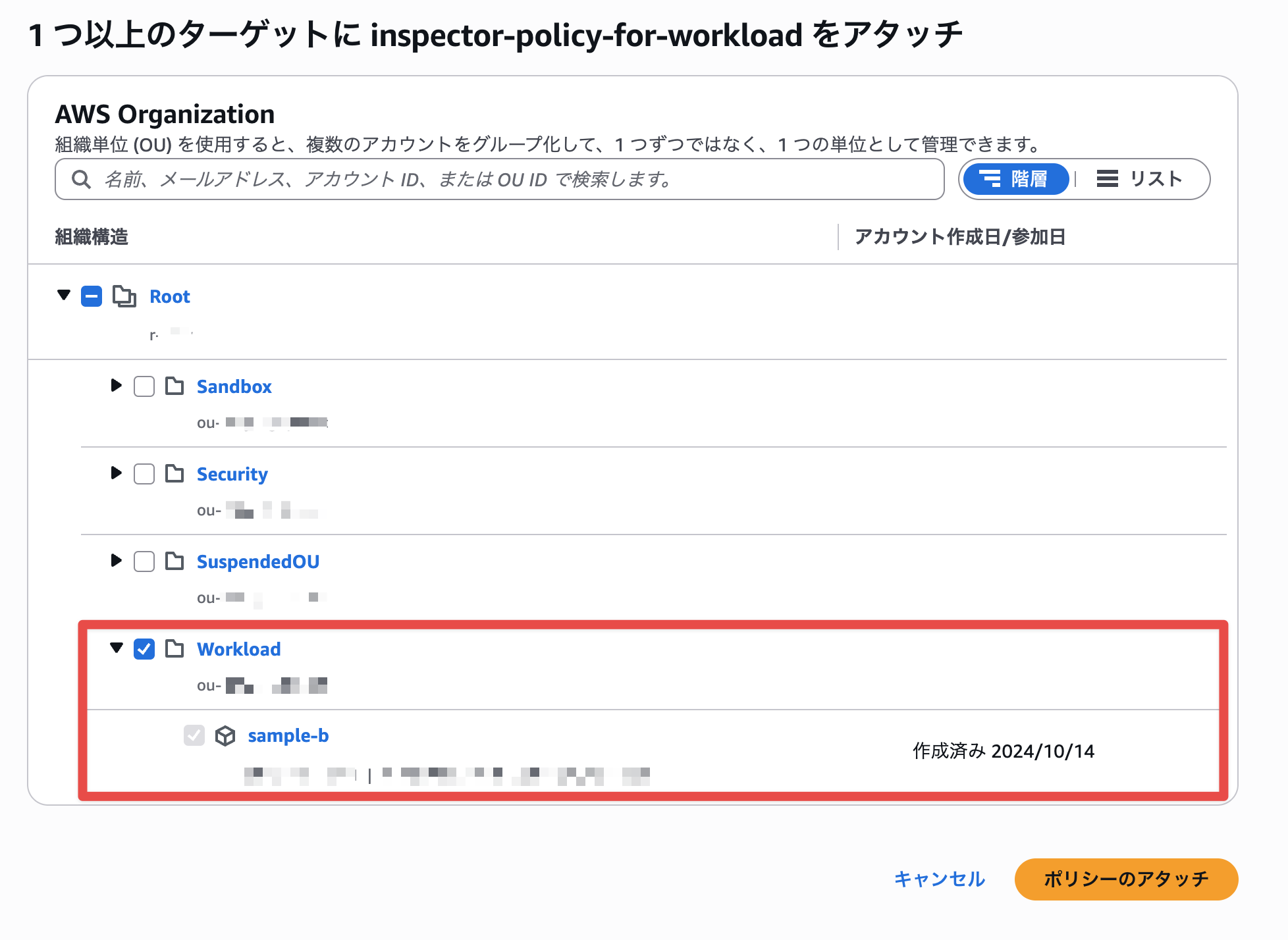Click the Root organization folder icon
The height and width of the screenshot is (940, 1288).
[124, 297]
